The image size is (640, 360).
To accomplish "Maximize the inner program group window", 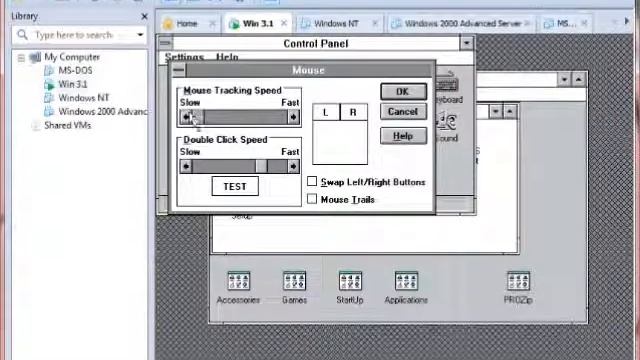I will [510, 111].
